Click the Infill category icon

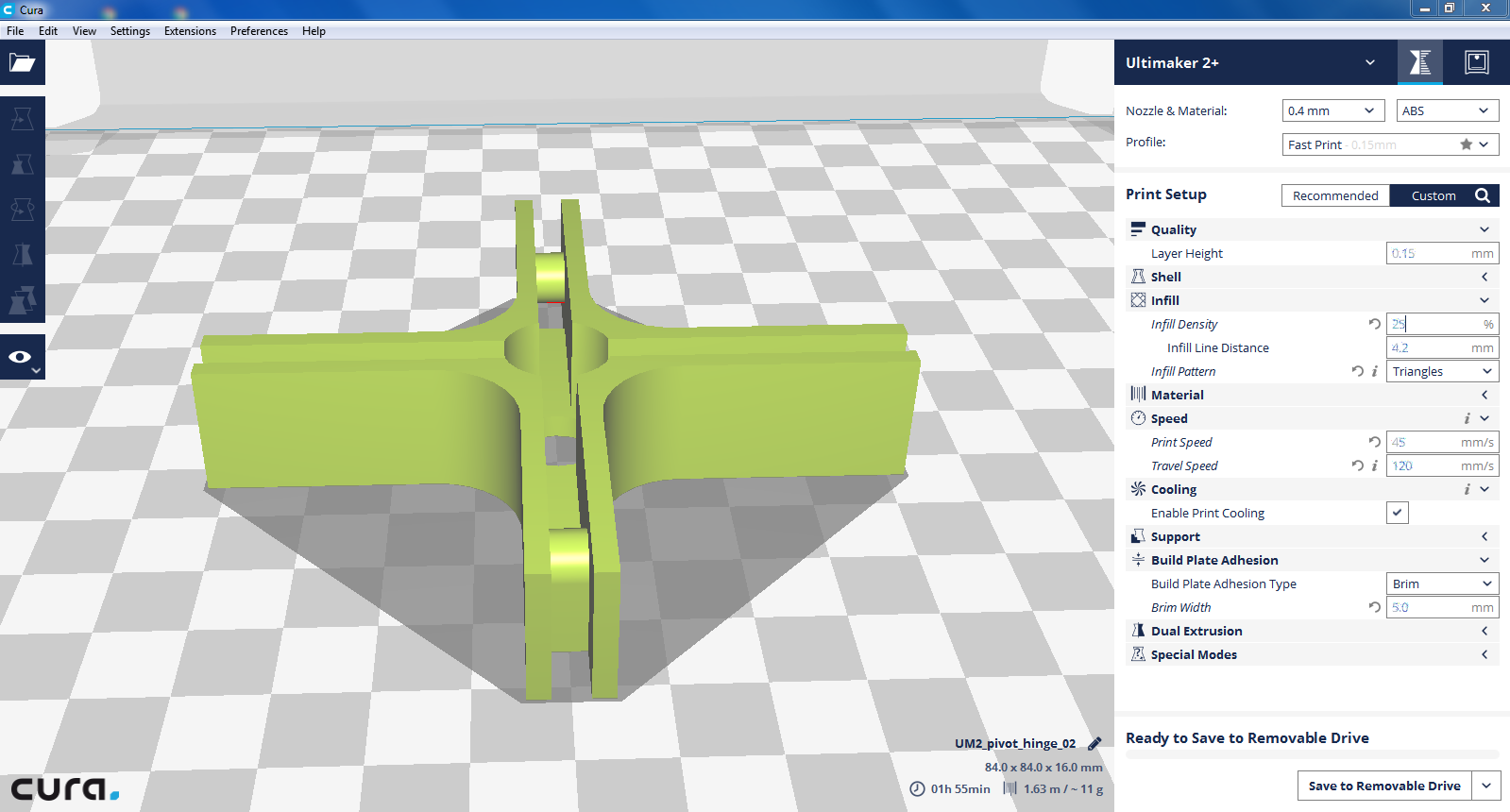coord(1138,300)
